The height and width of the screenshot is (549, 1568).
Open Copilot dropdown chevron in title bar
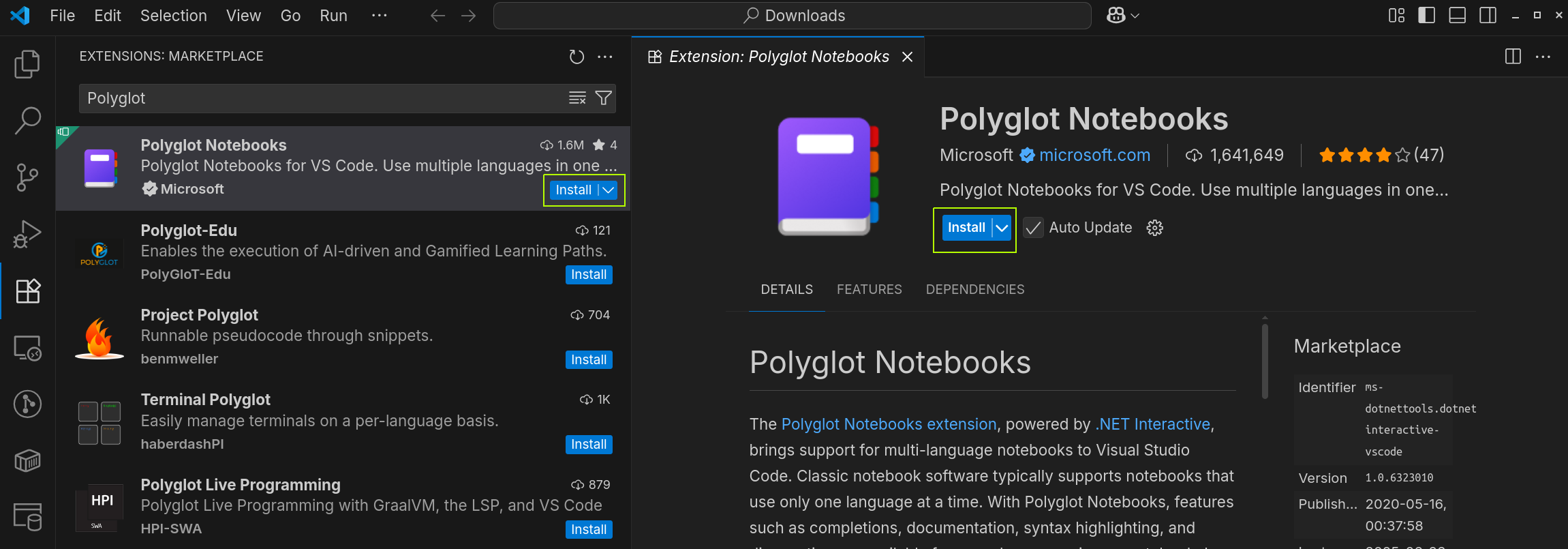[x=1135, y=16]
